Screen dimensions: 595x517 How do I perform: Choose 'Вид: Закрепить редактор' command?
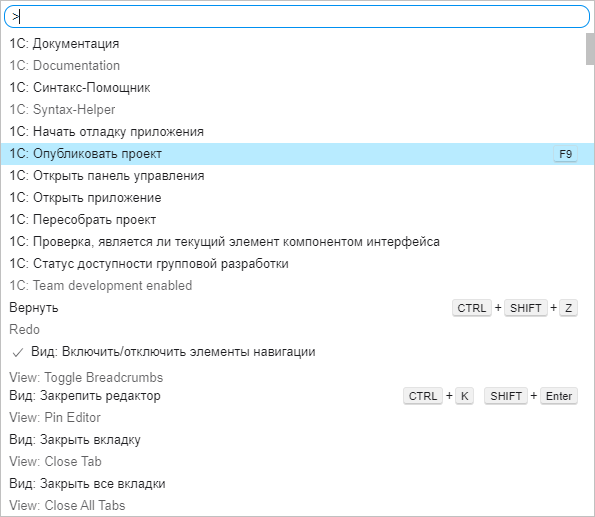85,396
